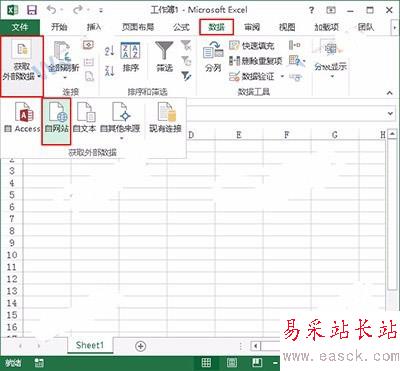Click 数据验证 (Data Validation) button

252,77
